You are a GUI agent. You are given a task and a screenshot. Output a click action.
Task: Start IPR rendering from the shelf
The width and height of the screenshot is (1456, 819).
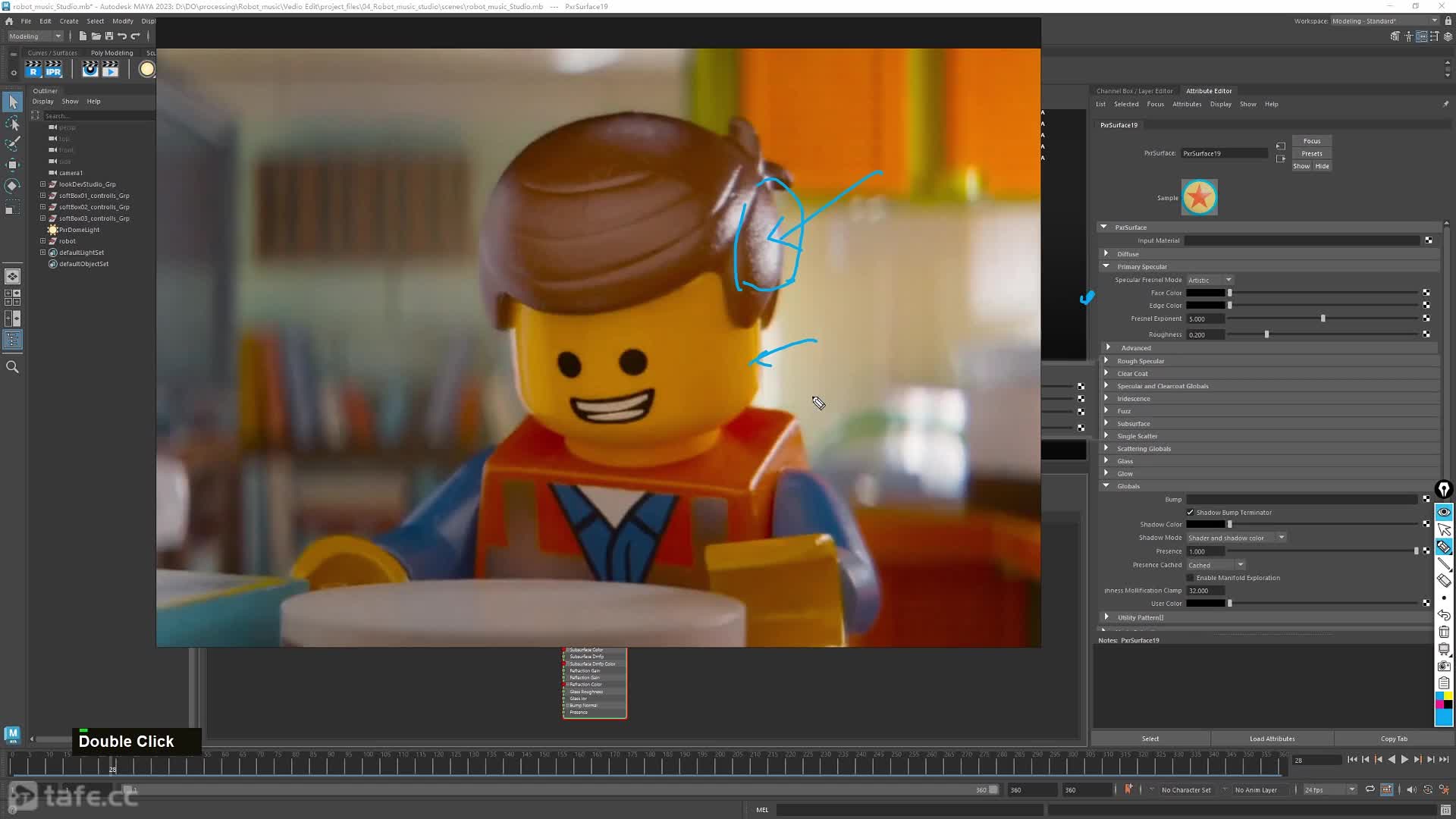53,70
